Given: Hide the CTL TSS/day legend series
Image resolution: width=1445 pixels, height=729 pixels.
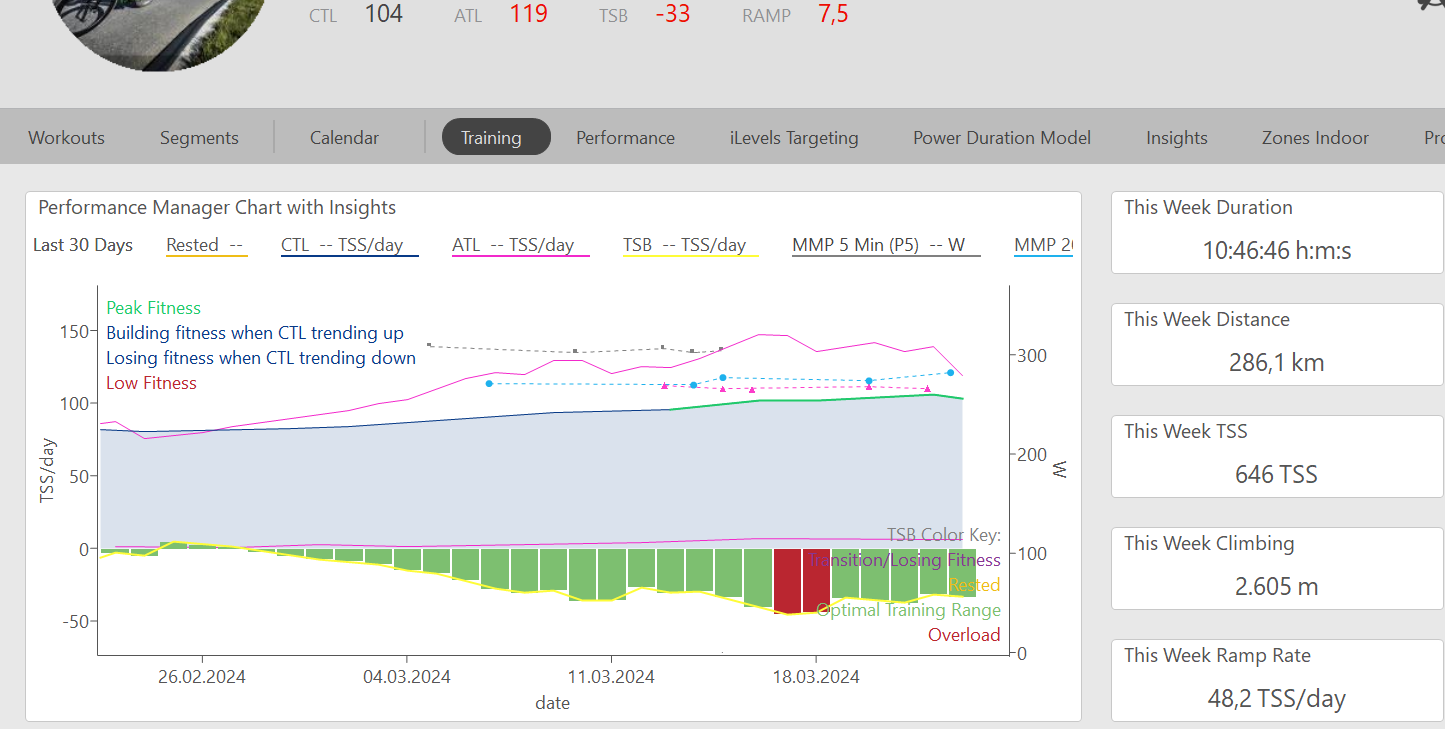Looking at the screenshot, I should 349,246.
